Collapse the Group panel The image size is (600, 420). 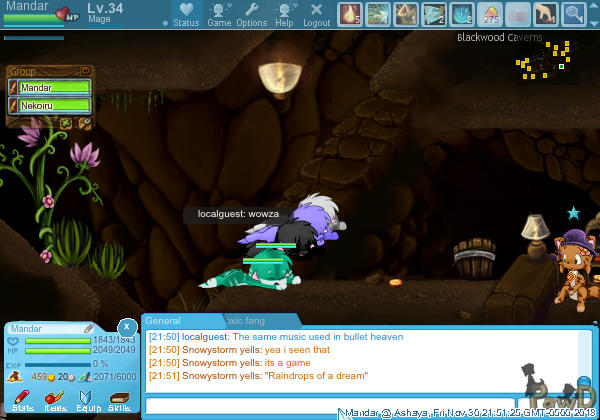click(85, 71)
